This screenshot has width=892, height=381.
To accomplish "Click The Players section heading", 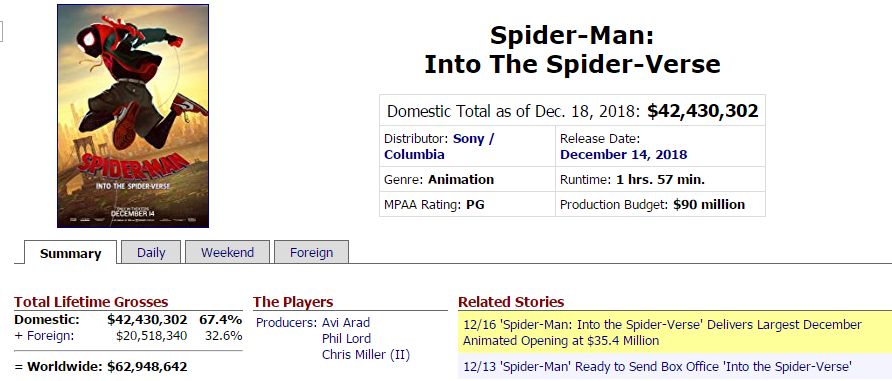I will [x=293, y=302].
